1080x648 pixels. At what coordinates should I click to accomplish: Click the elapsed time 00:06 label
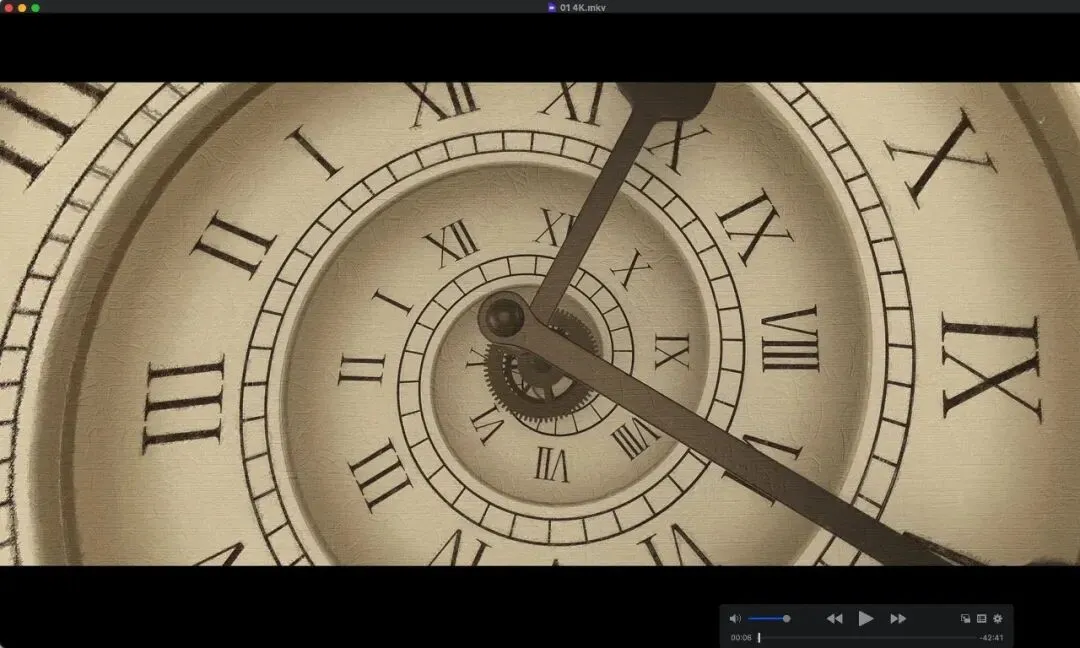click(741, 638)
